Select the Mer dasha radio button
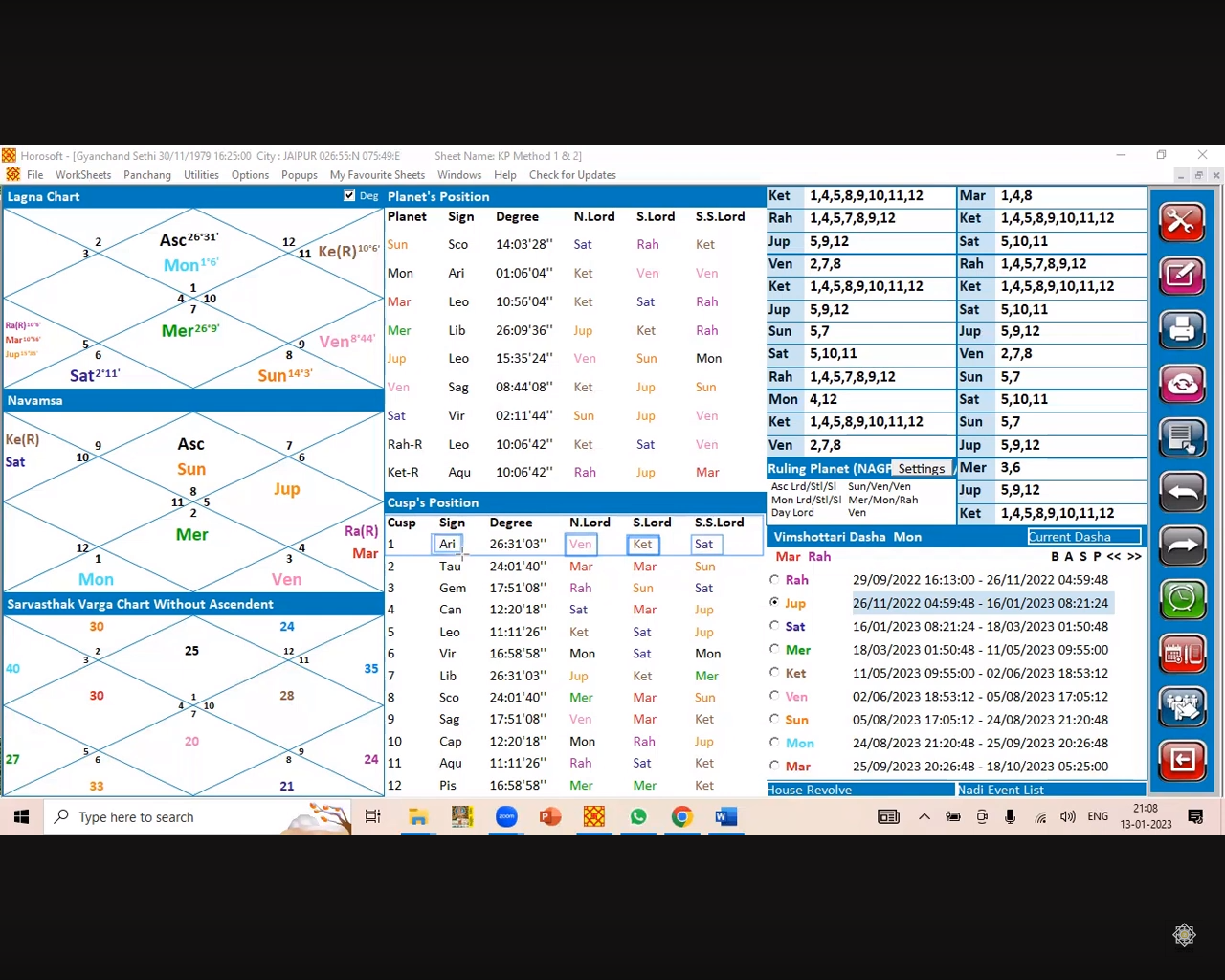This screenshot has height=980, width=1225. [x=774, y=649]
